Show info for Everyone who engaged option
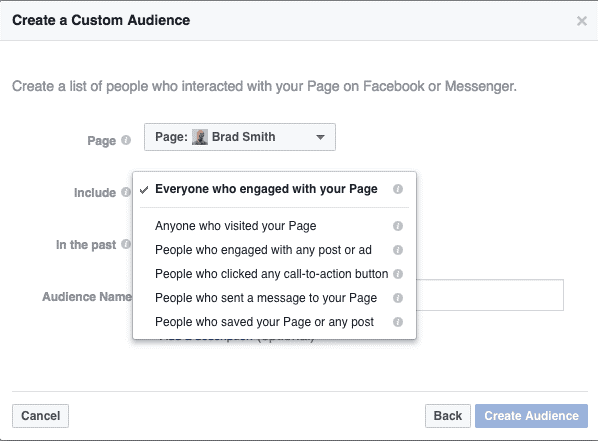Viewport: 598px width, 441px height. 398,189
